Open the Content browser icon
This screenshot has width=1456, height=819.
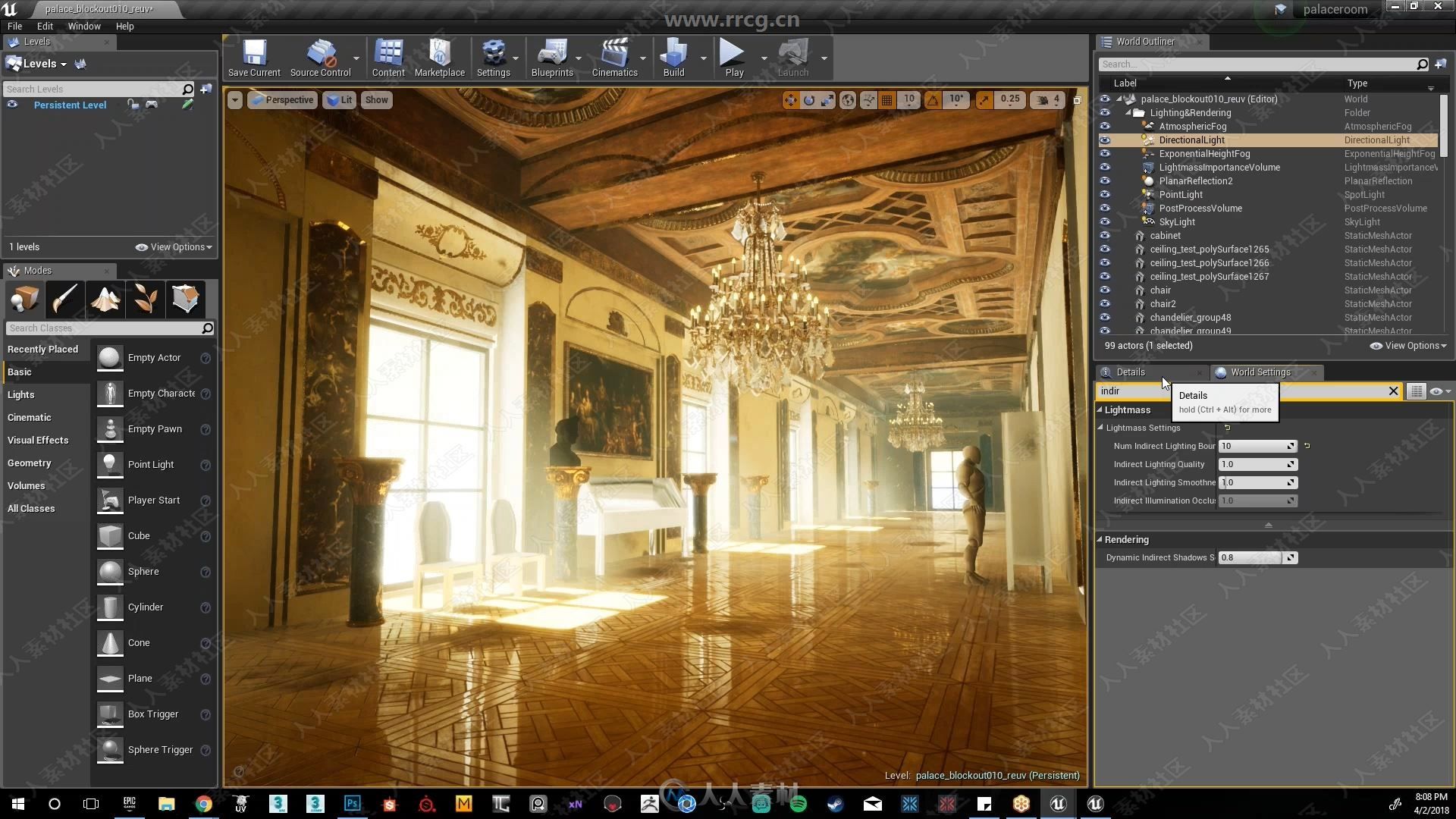388,58
